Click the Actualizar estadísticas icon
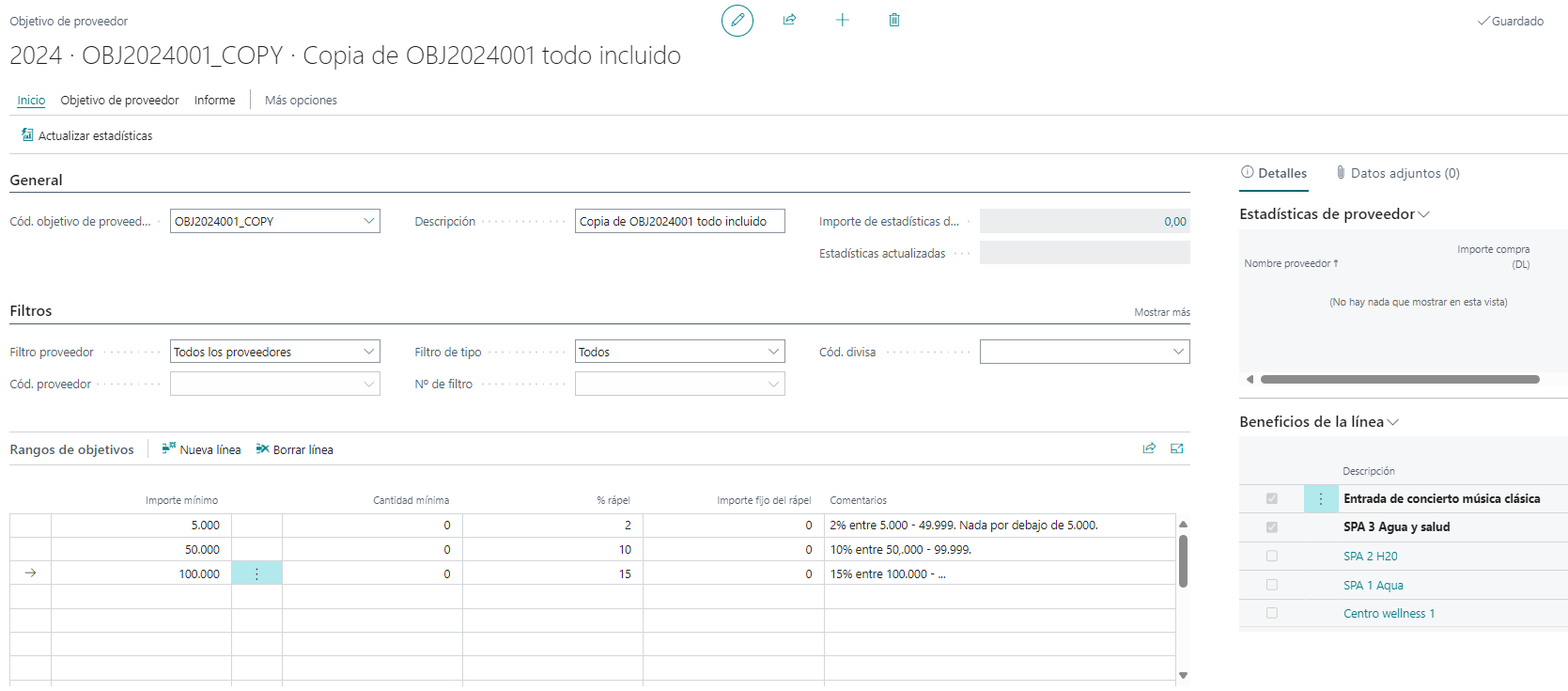The image size is (1568, 691). (27, 135)
